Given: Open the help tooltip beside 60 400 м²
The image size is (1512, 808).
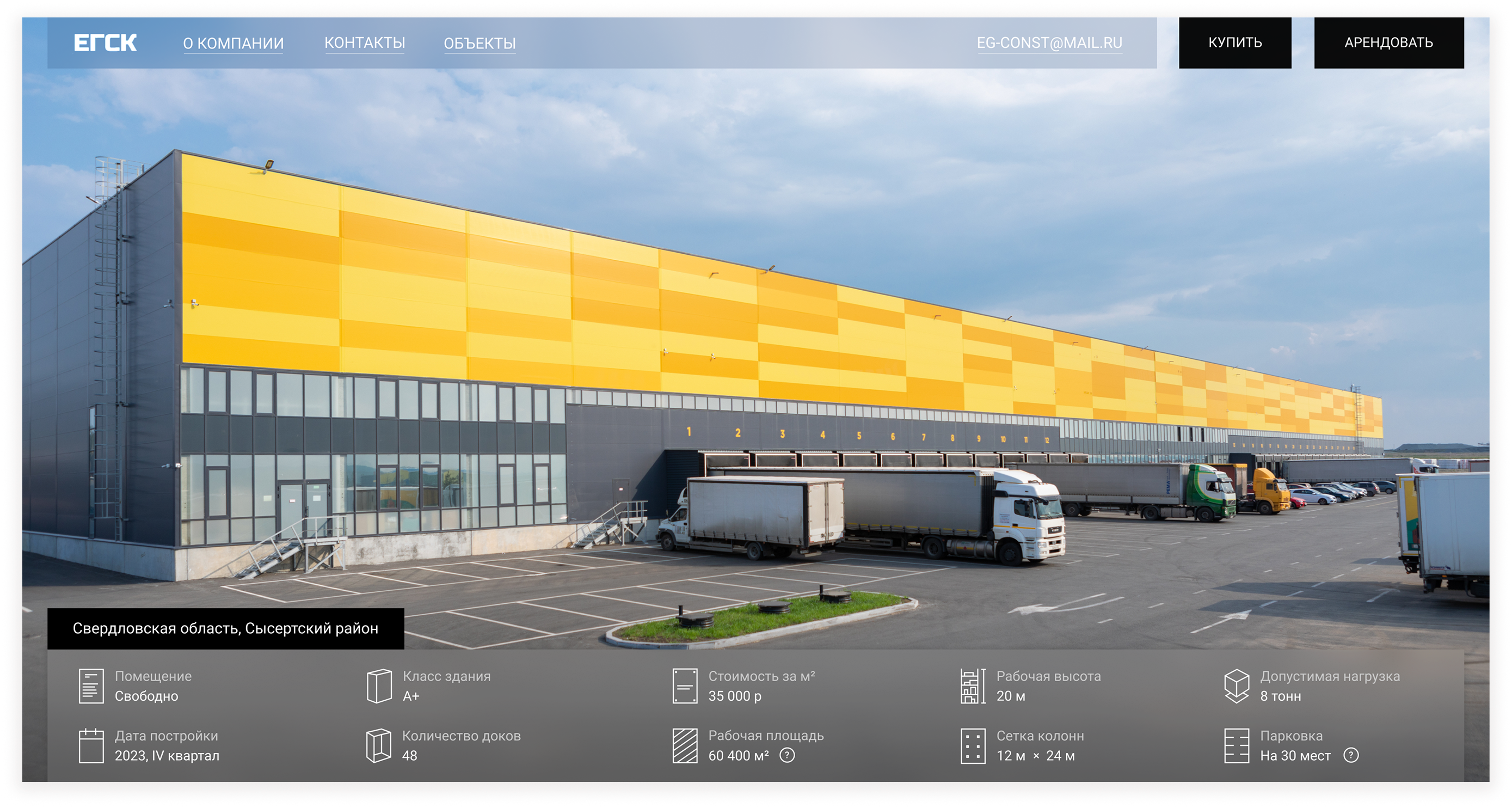Looking at the screenshot, I should pos(786,755).
